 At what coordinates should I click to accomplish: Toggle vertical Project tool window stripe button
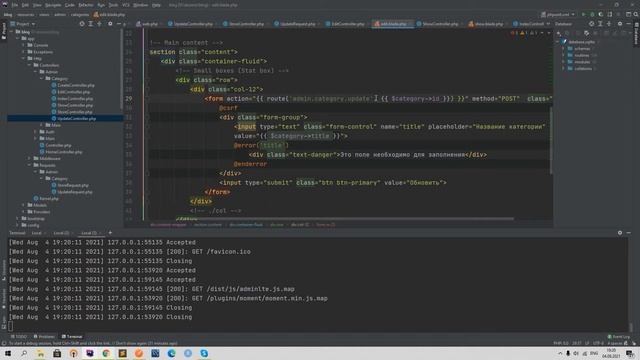[3, 31]
